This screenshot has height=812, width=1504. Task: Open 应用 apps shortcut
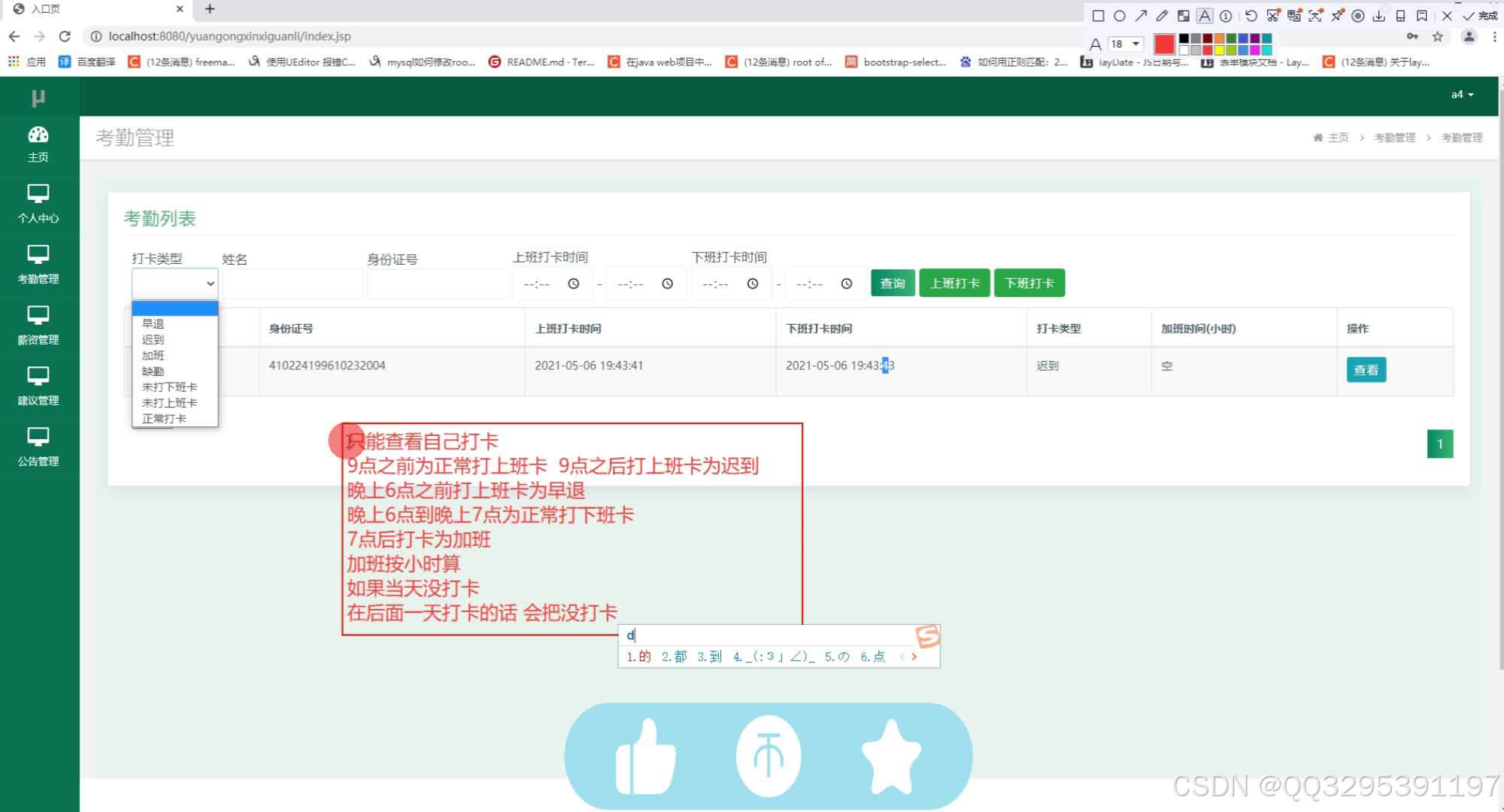27,62
